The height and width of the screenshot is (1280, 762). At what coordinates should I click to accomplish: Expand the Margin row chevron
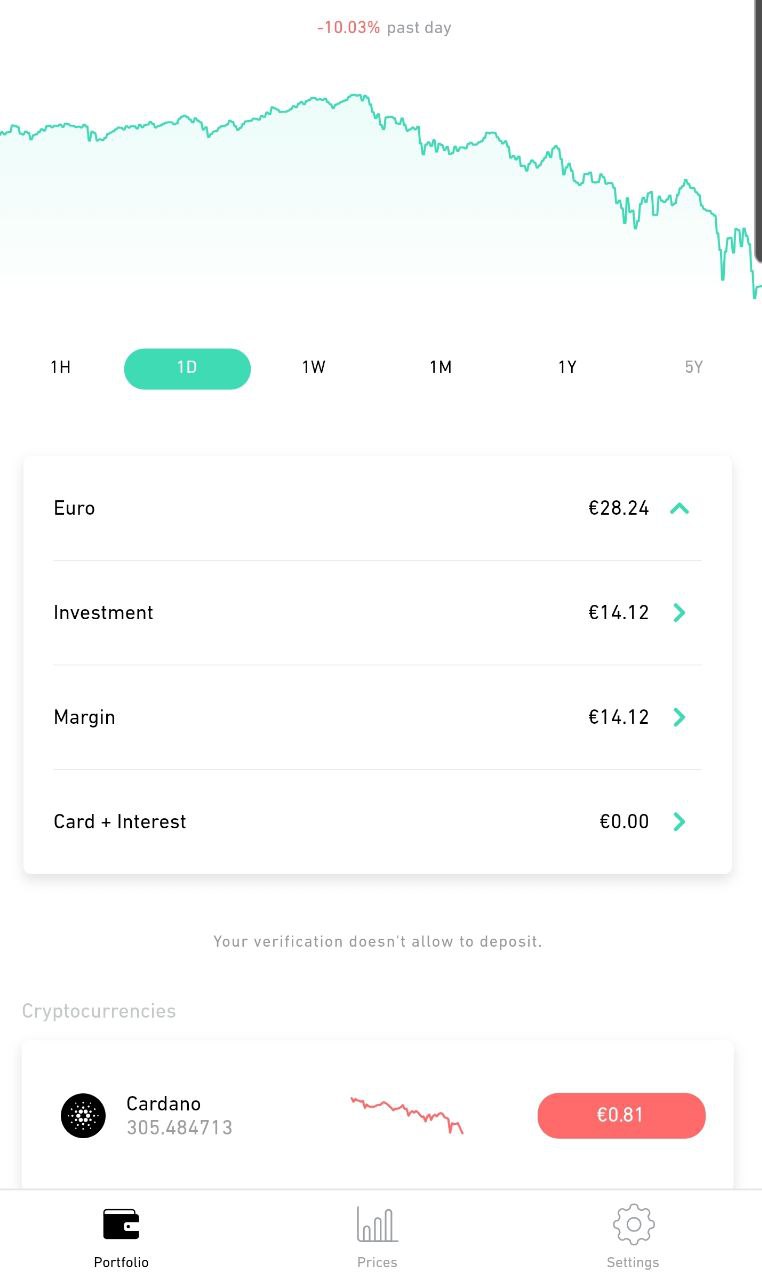679,717
